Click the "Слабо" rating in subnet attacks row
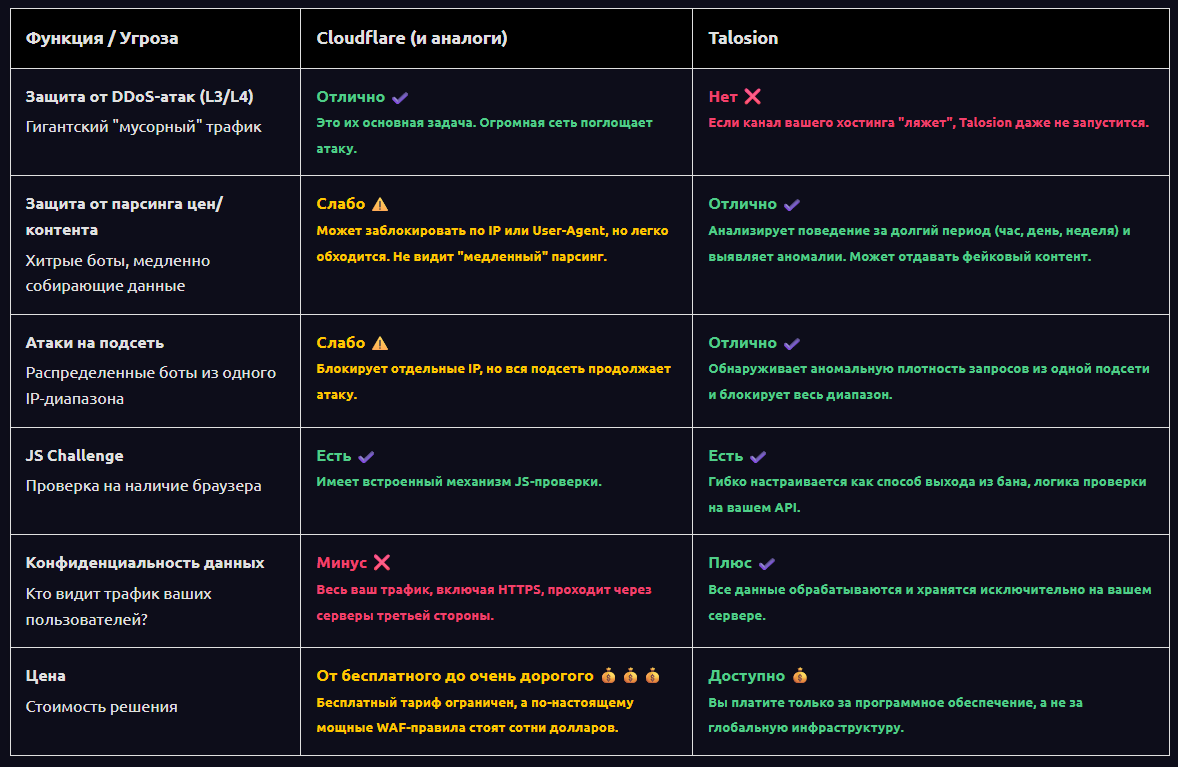This screenshot has height=767, width=1178. click(x=341, y=343)
